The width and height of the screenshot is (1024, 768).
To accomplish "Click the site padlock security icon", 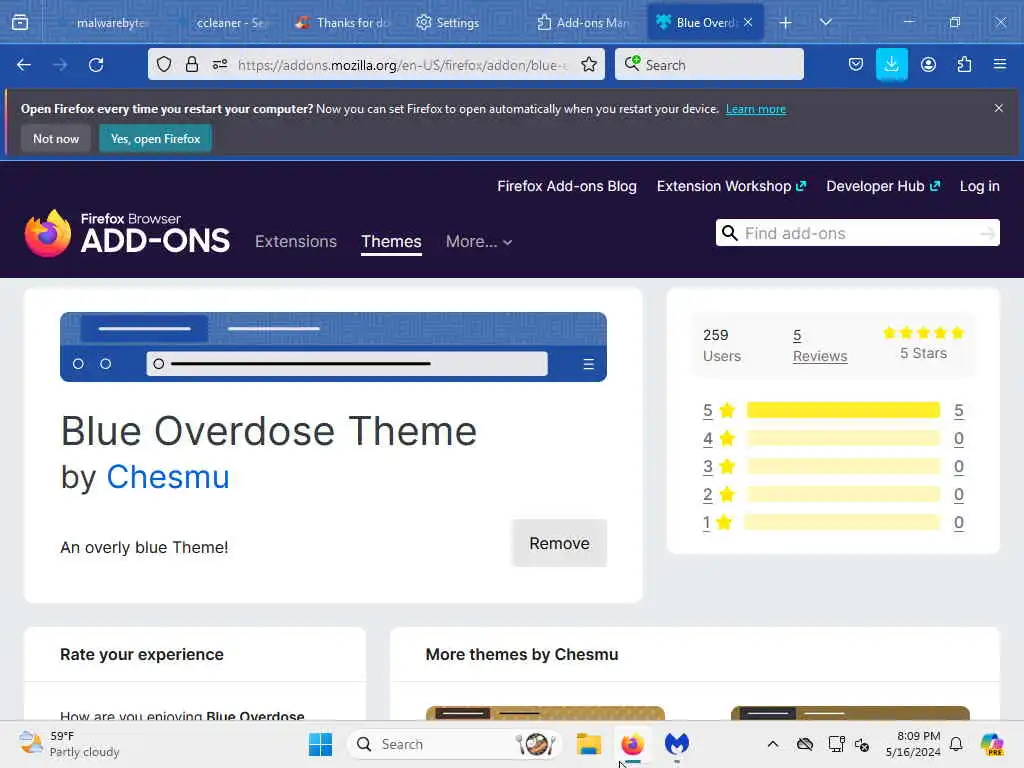I will click(x=191, y=64).
